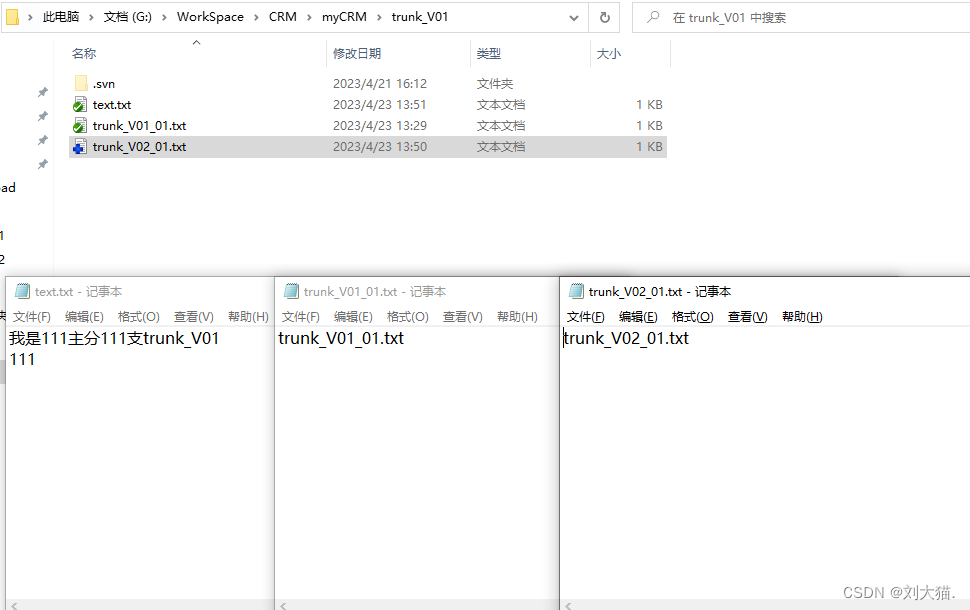Select trunk_V02_01.txt added-file icon

pos(80,147)
